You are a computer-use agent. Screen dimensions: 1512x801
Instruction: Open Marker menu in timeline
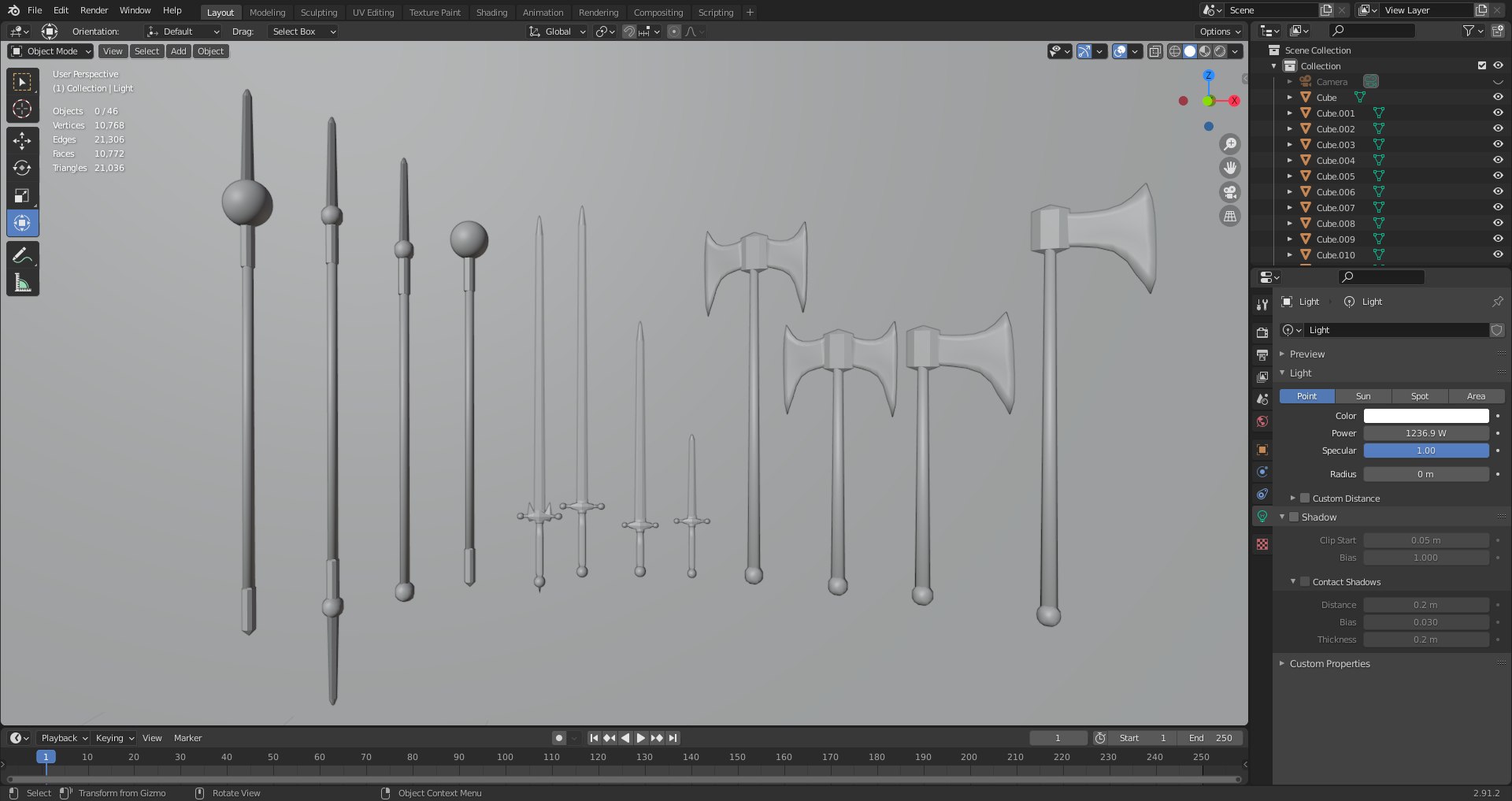[x=188, y=738]
